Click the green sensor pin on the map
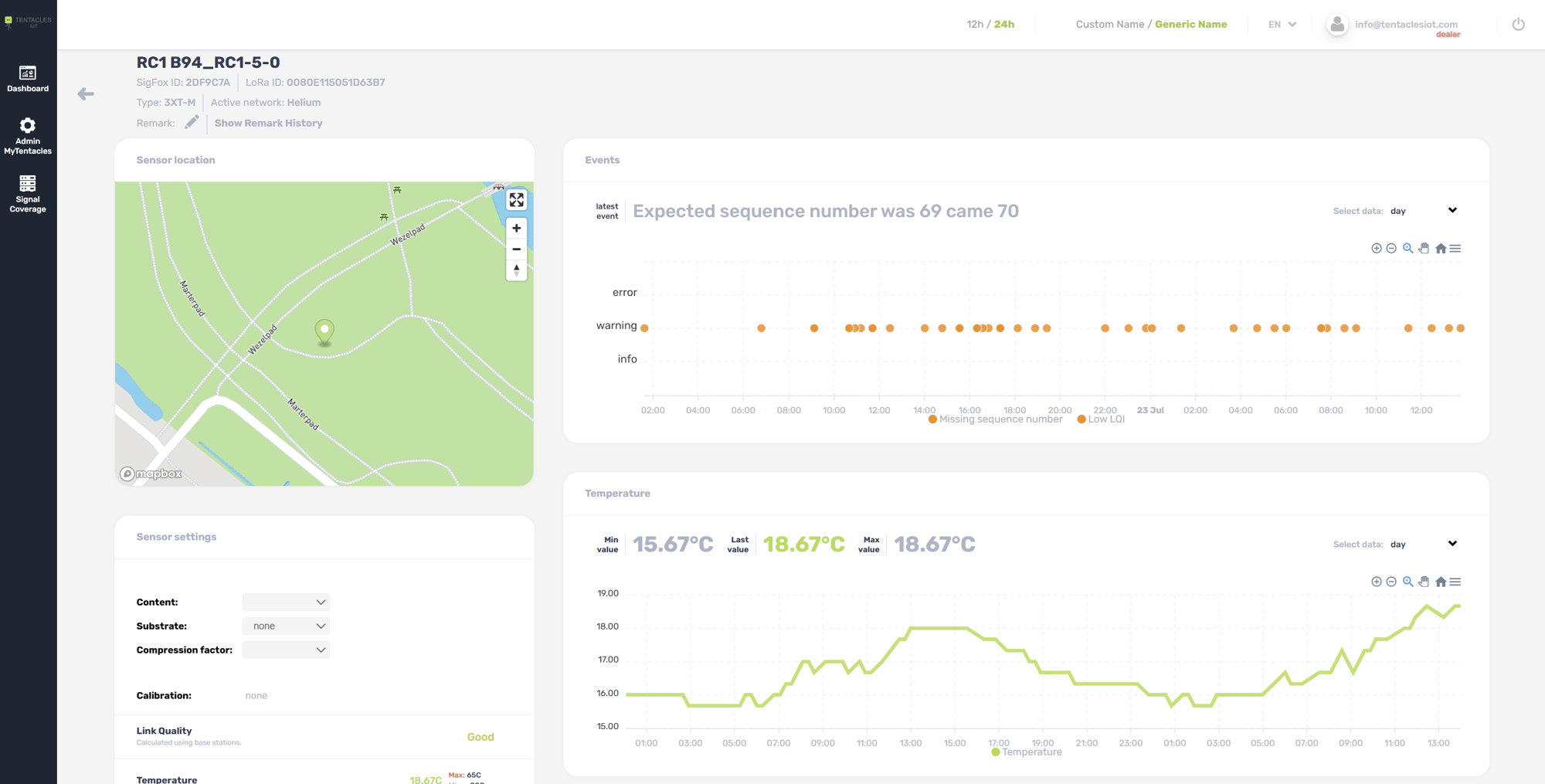The width and height of the screenshot is (1545, 784). point(324,332)
